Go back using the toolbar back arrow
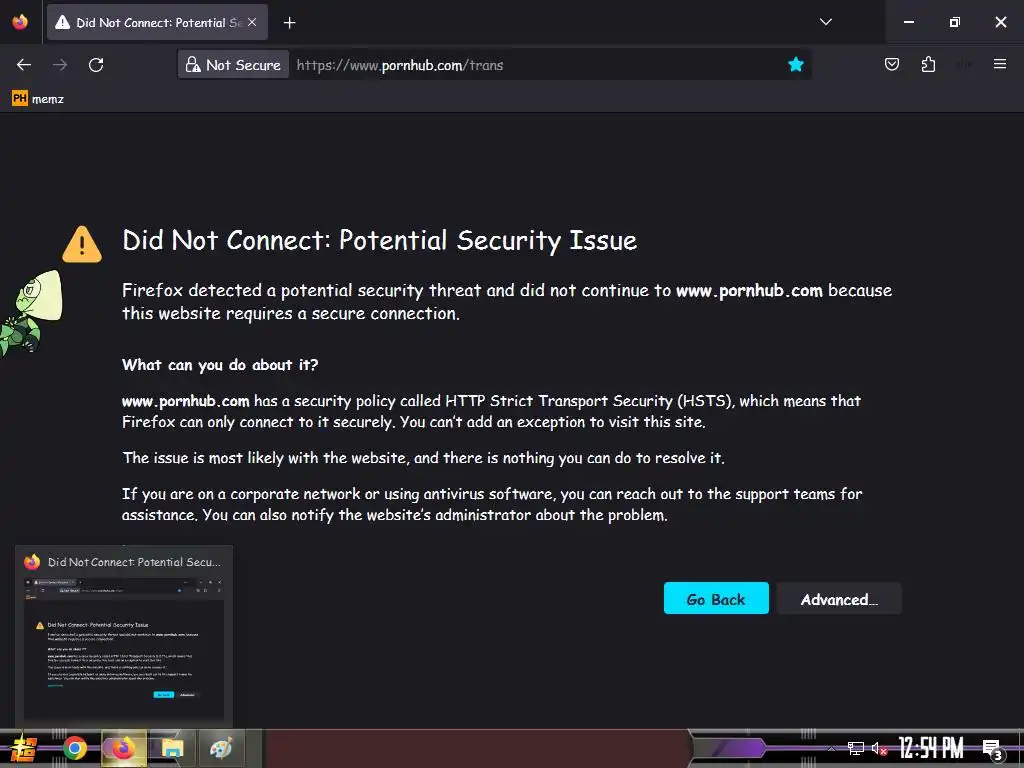 click(24, 65)
